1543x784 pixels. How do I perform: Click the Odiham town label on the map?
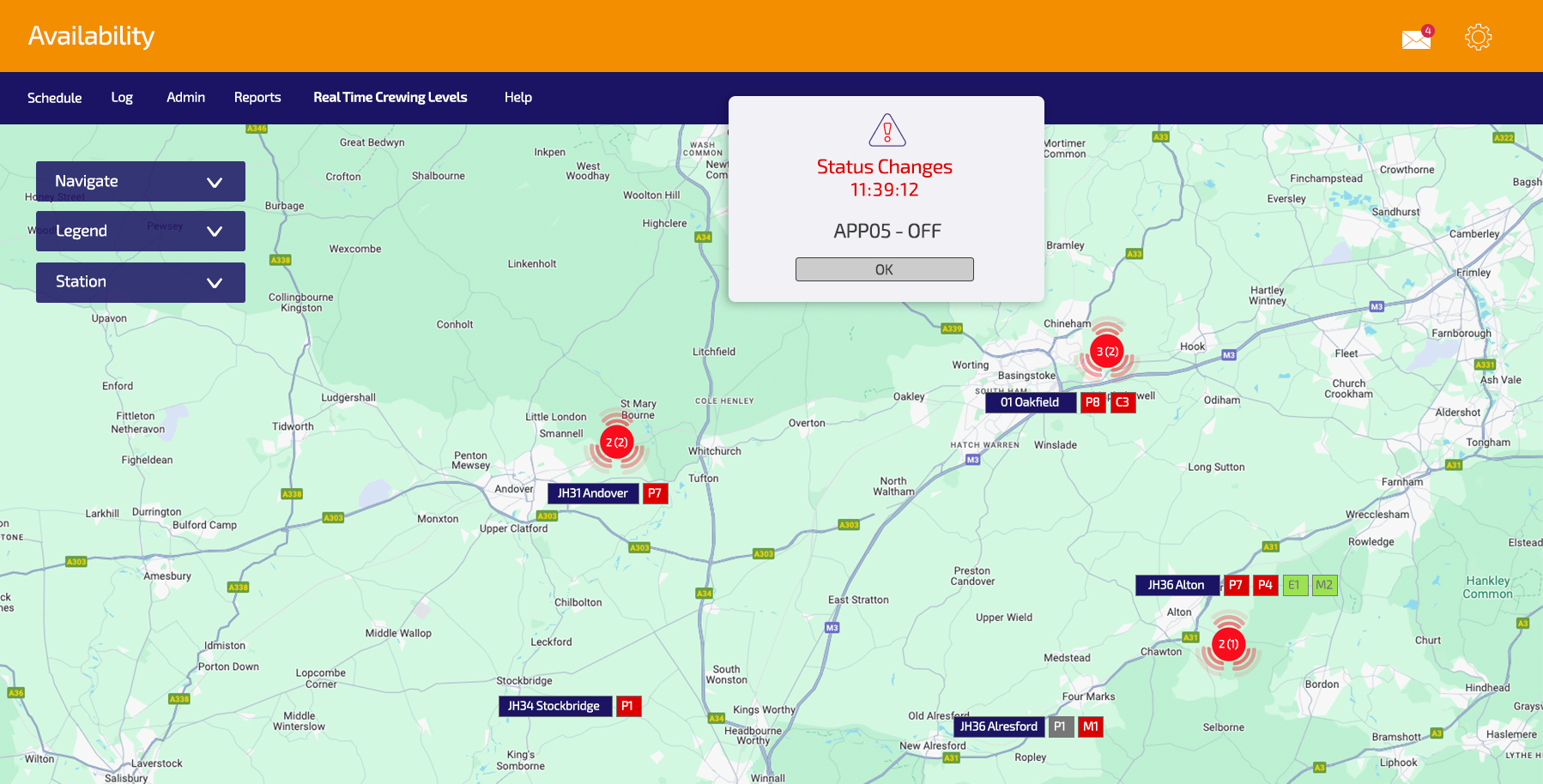1222,401
